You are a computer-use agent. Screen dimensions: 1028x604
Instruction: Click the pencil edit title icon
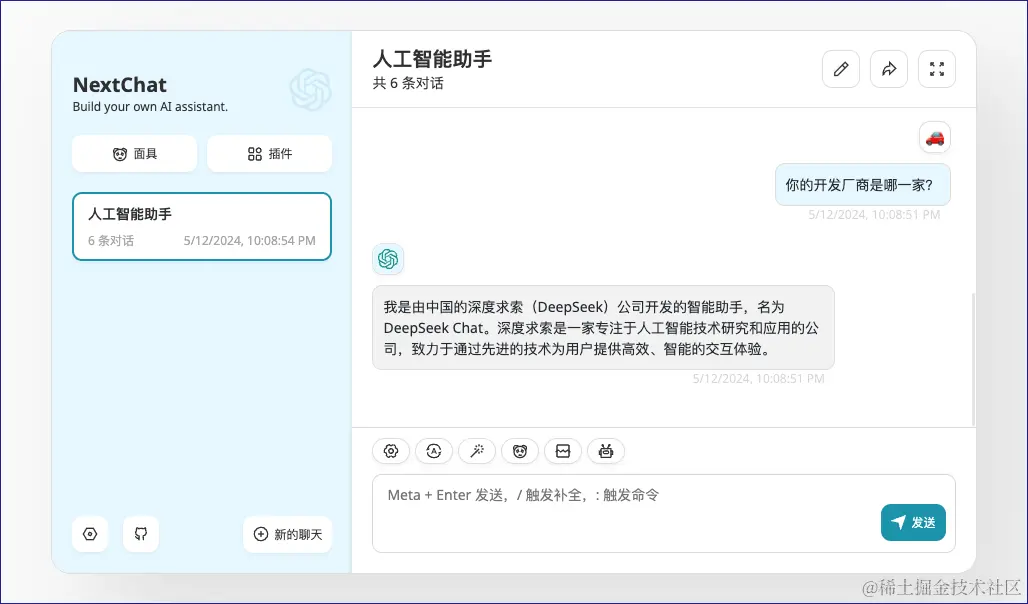tap(840, 69)
